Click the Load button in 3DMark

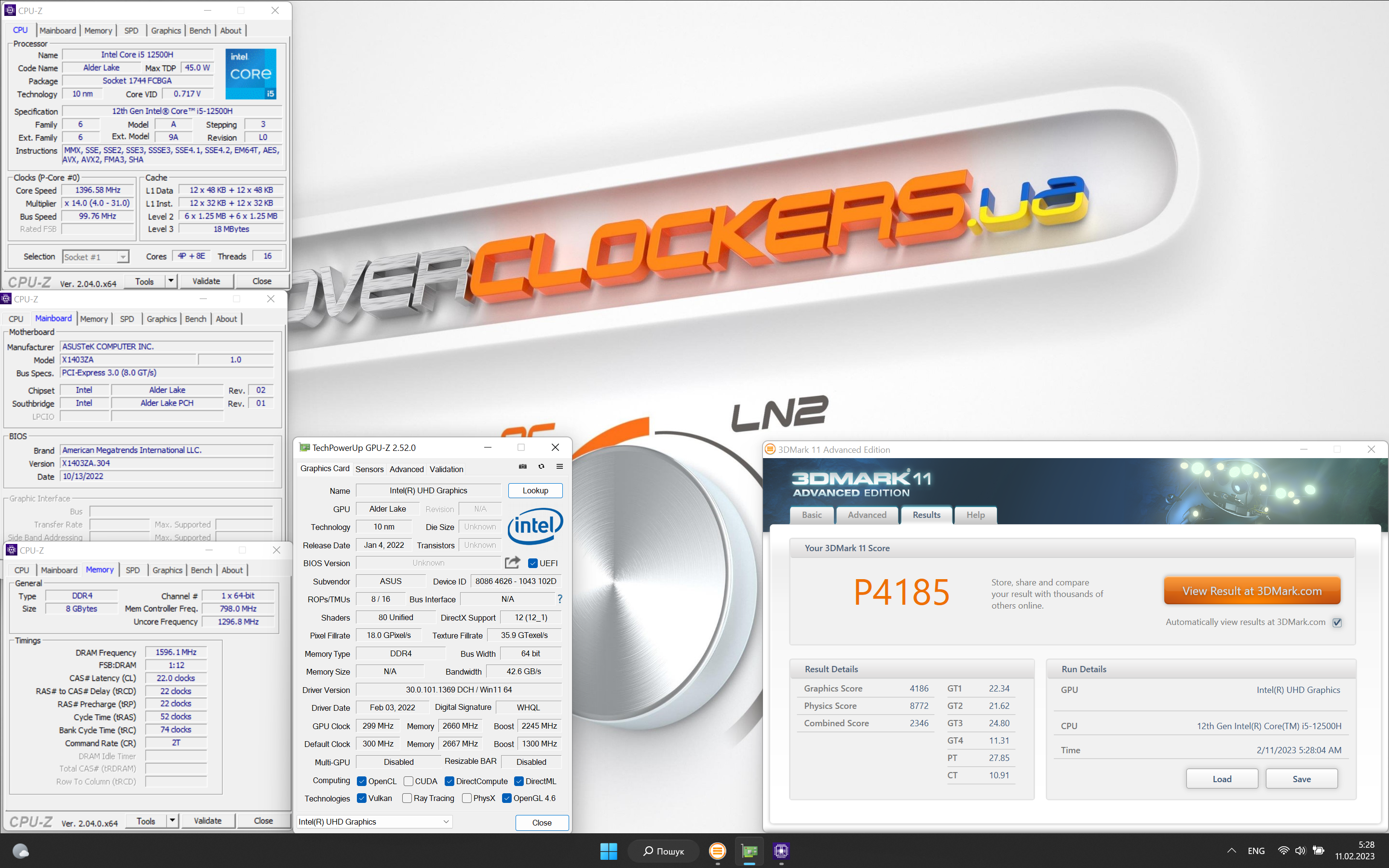(x=1222, y=779)
